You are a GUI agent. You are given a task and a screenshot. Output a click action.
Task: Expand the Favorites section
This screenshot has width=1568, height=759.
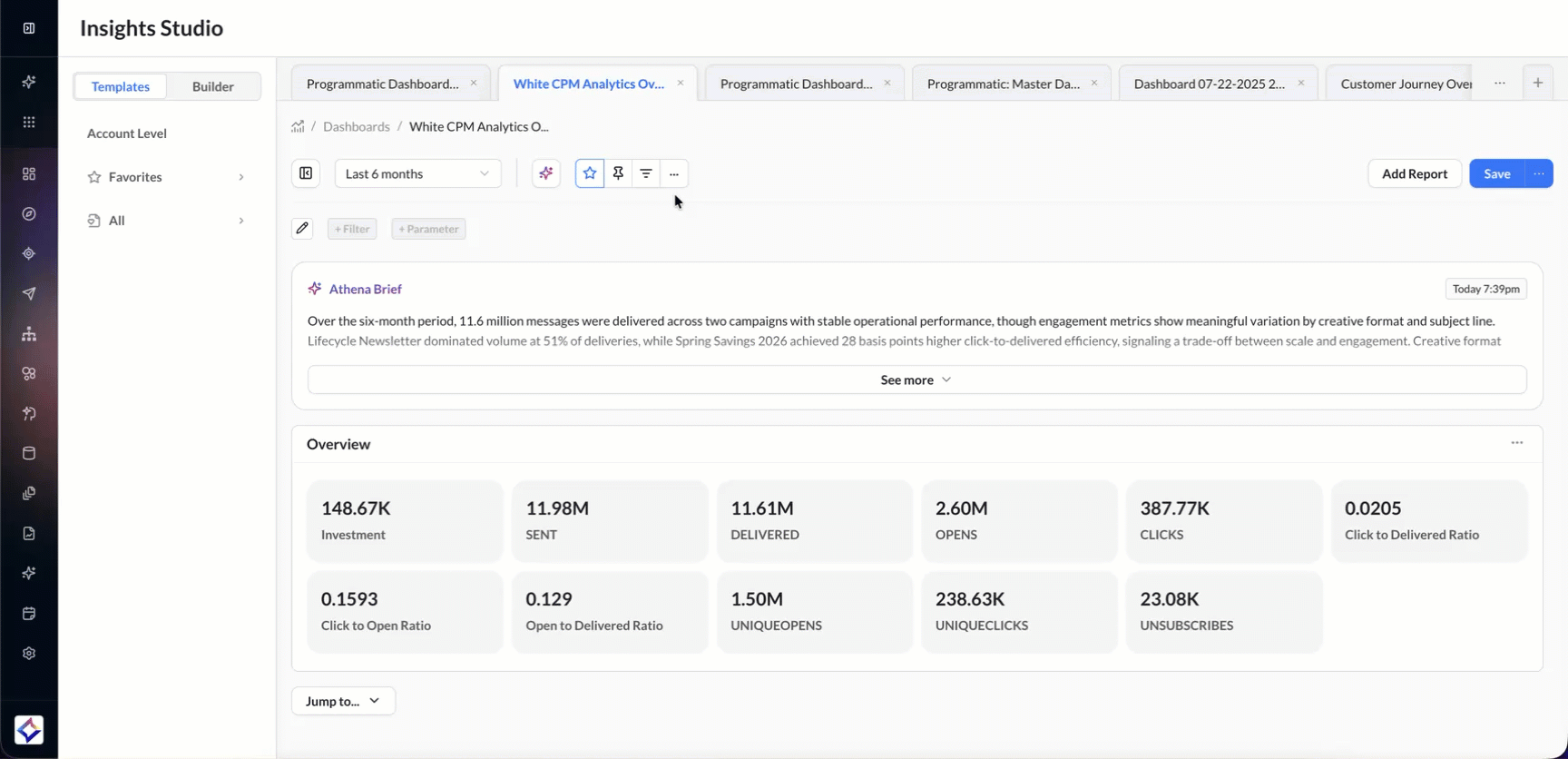(167, 177)
